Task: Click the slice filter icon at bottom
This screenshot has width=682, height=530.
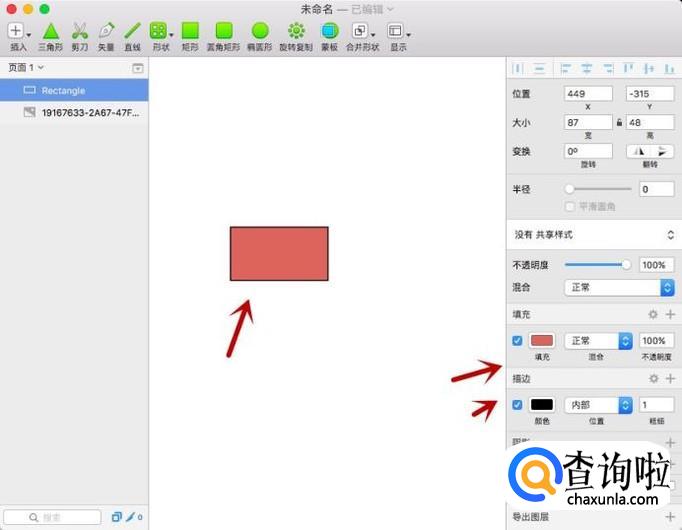Action: tap(131, 517)
